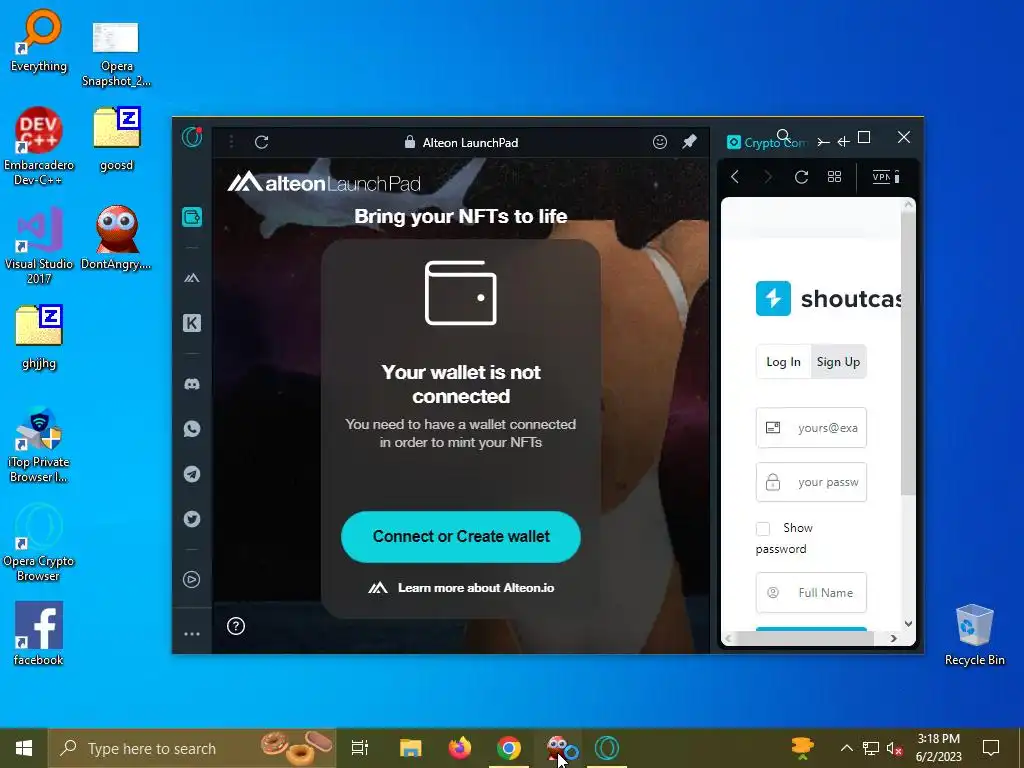Click the vertical scrollbar down arrow
Image resolution: width=1024 pixels, height=768 pixels.
(x=908, y=624)
